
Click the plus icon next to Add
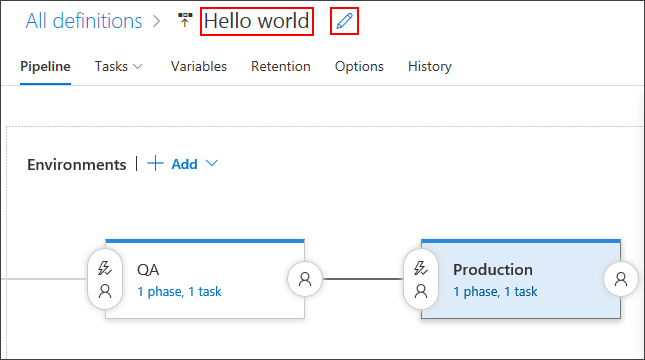point(155,163)
